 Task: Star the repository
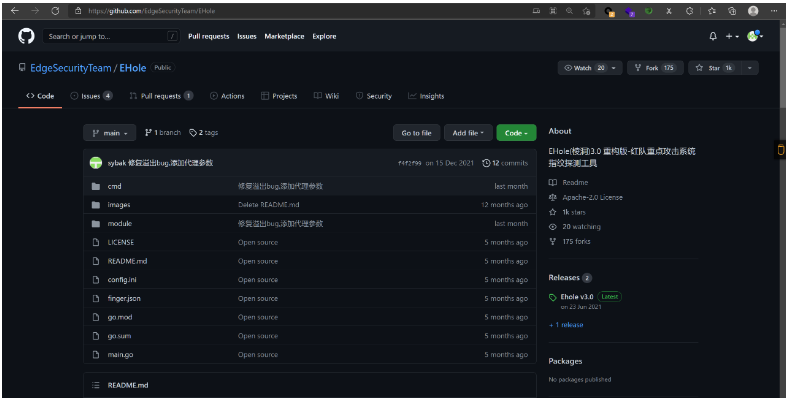715,68
